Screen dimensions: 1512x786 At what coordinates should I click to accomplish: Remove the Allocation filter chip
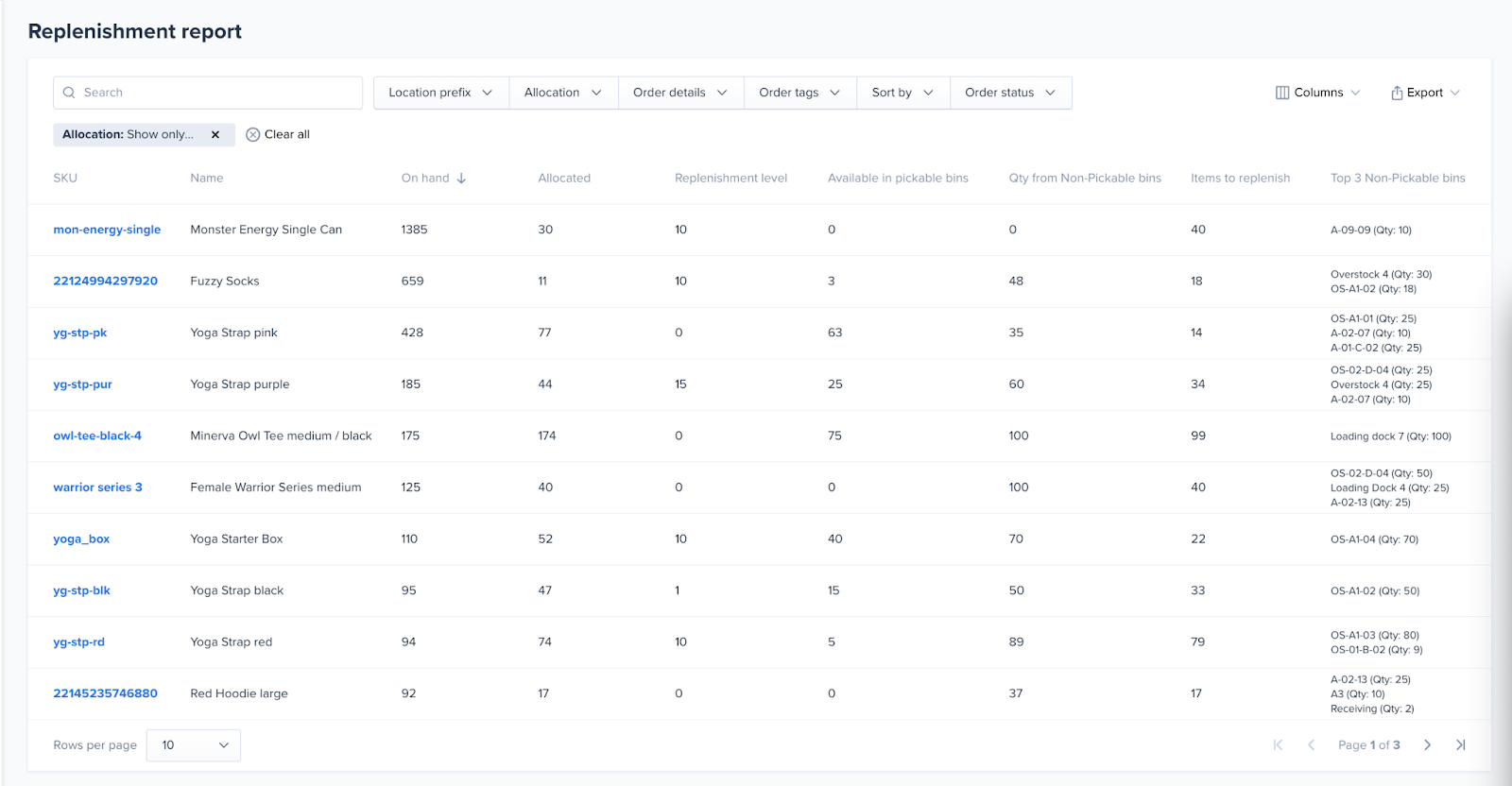pyautogui.click(x=215, y=135)
